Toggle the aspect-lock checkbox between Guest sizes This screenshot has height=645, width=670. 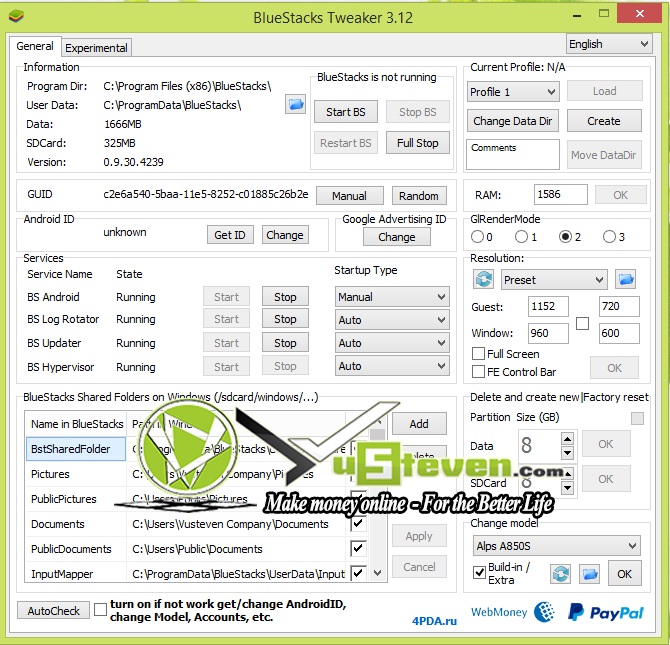point(582,324)
